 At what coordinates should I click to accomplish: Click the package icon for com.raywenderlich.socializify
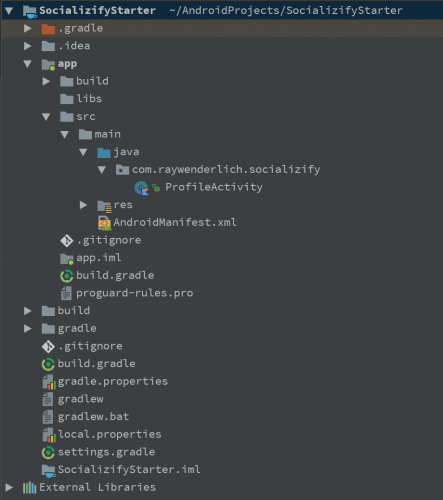[122, 170]
